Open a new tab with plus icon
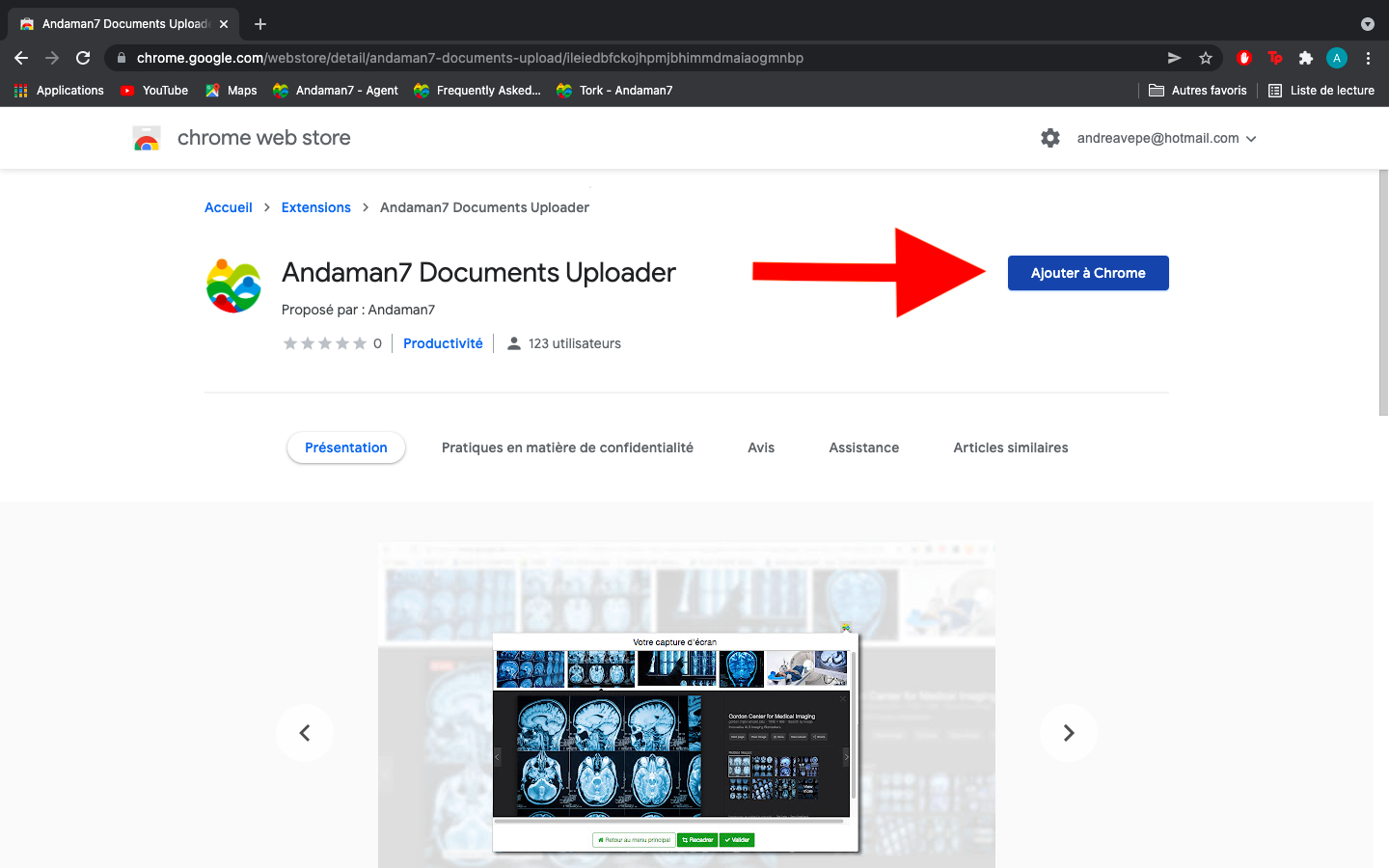Screen dimensions: 1389x868 [260, 24]
